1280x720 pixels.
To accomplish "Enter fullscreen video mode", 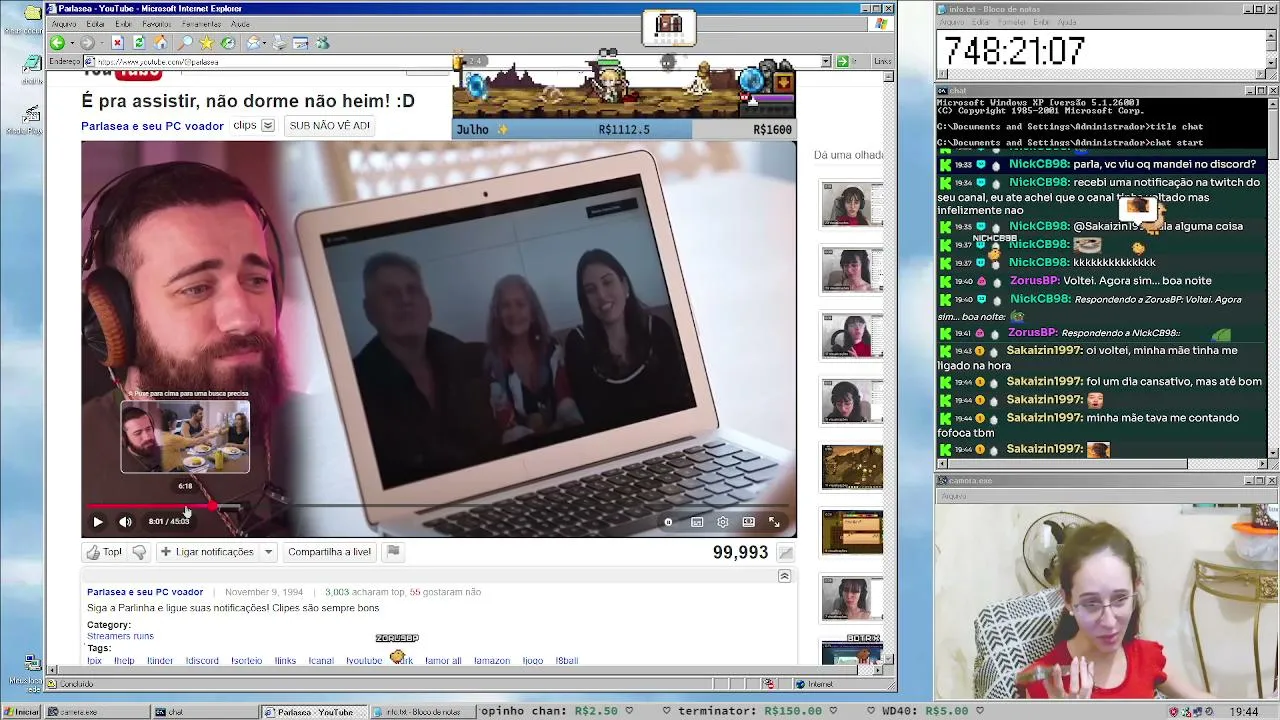I will click(774, 521).
